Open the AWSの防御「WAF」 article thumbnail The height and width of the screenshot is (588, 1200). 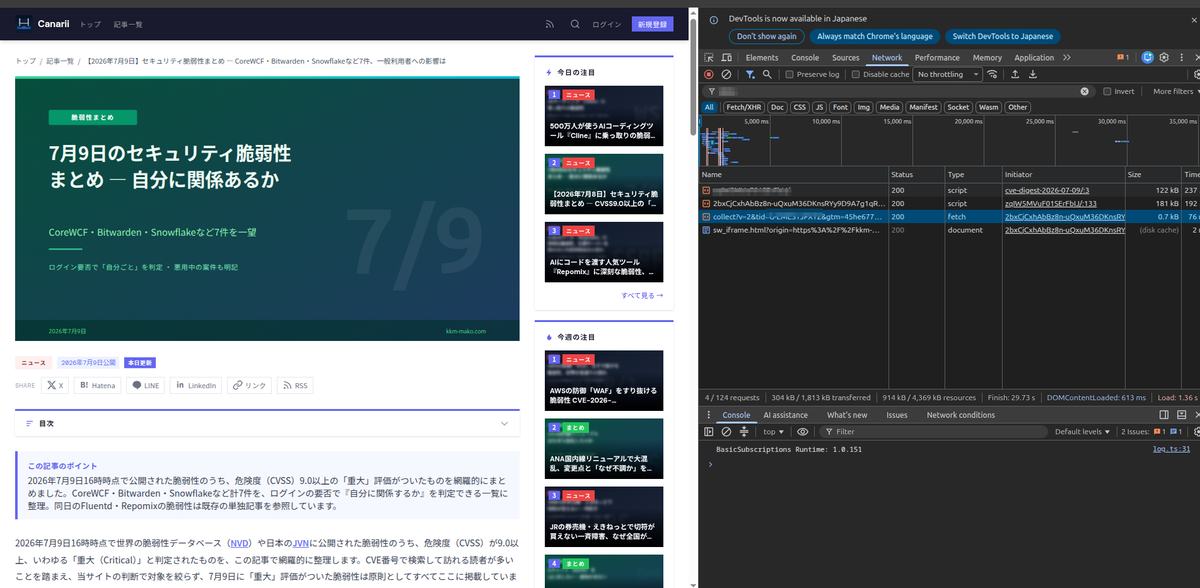[x=604, y=380]
